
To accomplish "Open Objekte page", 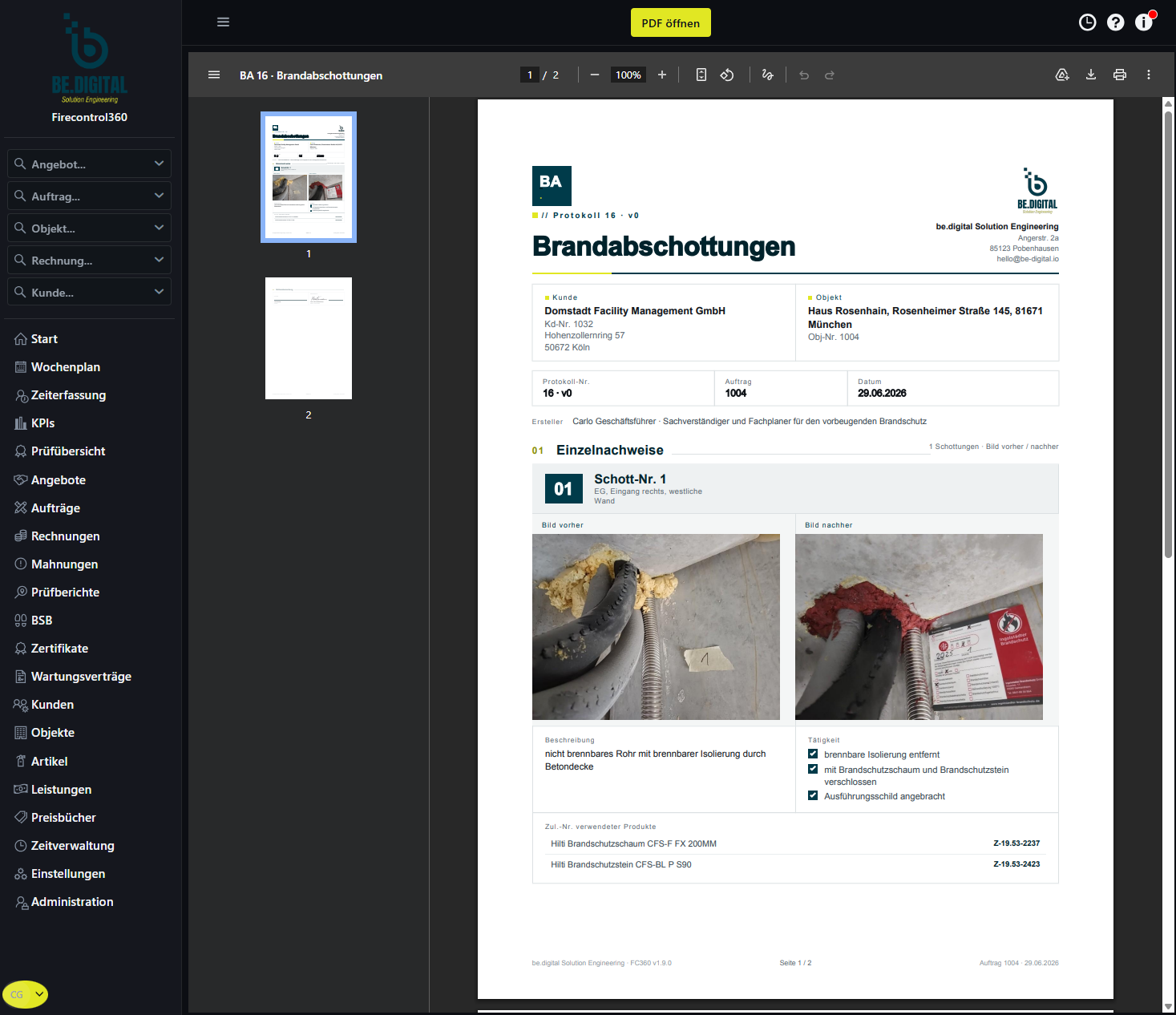I will (x=53, y=733).
